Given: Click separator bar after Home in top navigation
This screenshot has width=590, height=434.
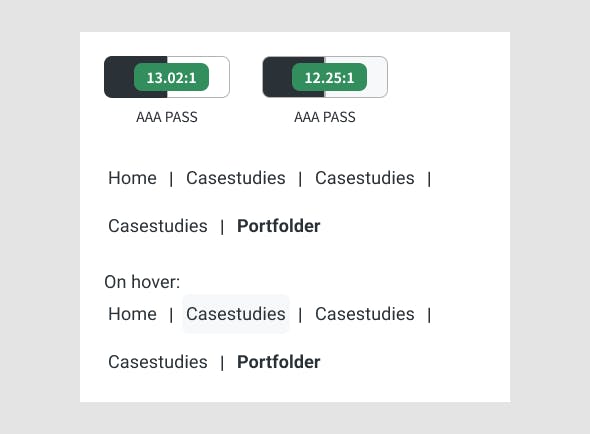Looking at the screenshot, I should (x=171, y=179).
